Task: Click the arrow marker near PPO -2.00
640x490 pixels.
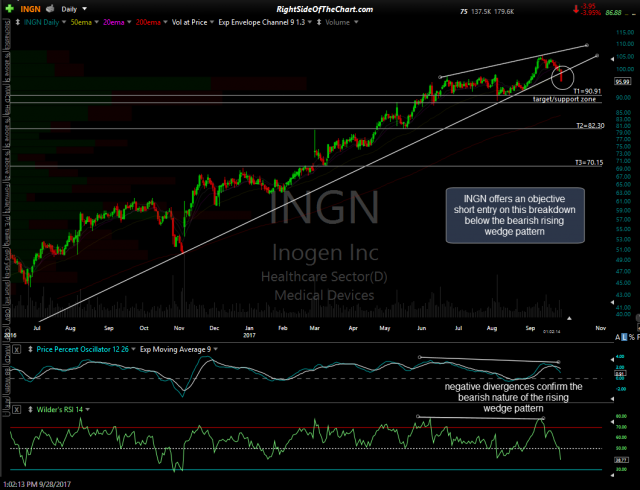Action: point(612,399)
